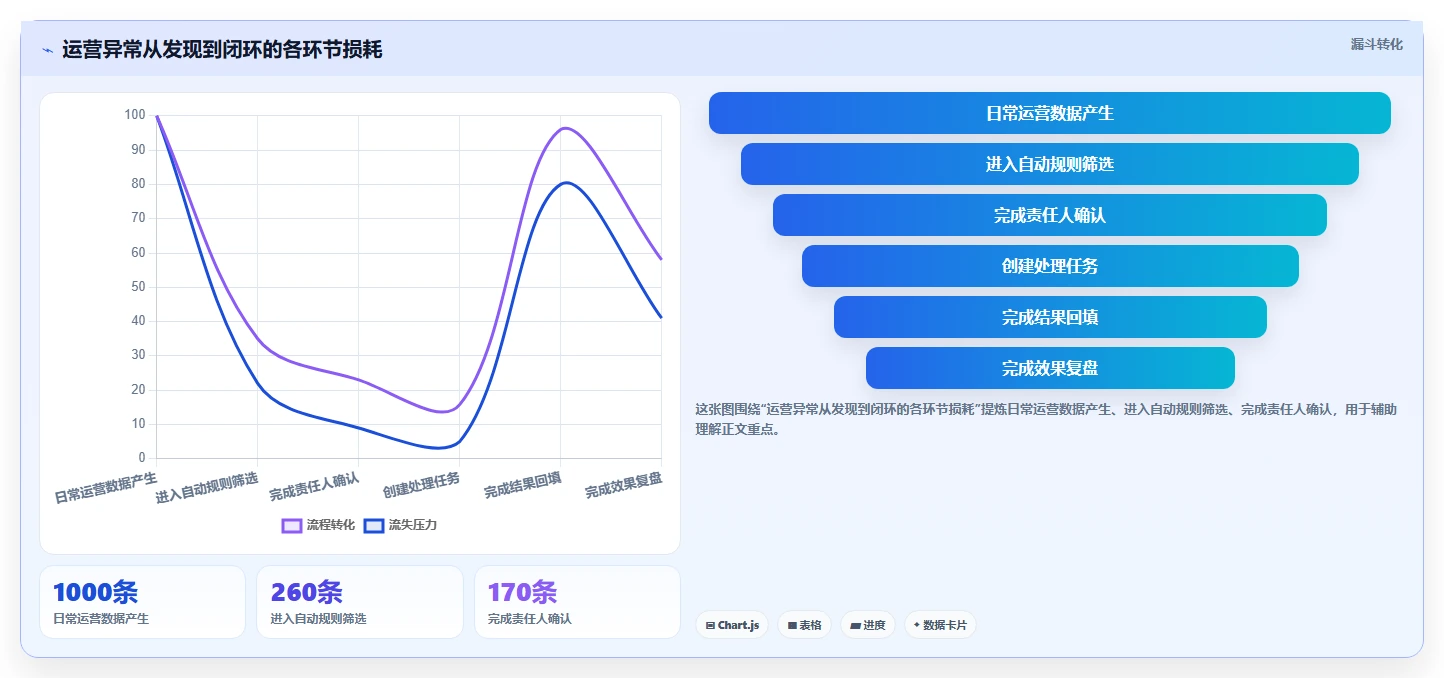Click x-axis label 进入自动规则筛选
Viewport: 1444px width, 678px height.
206,487
